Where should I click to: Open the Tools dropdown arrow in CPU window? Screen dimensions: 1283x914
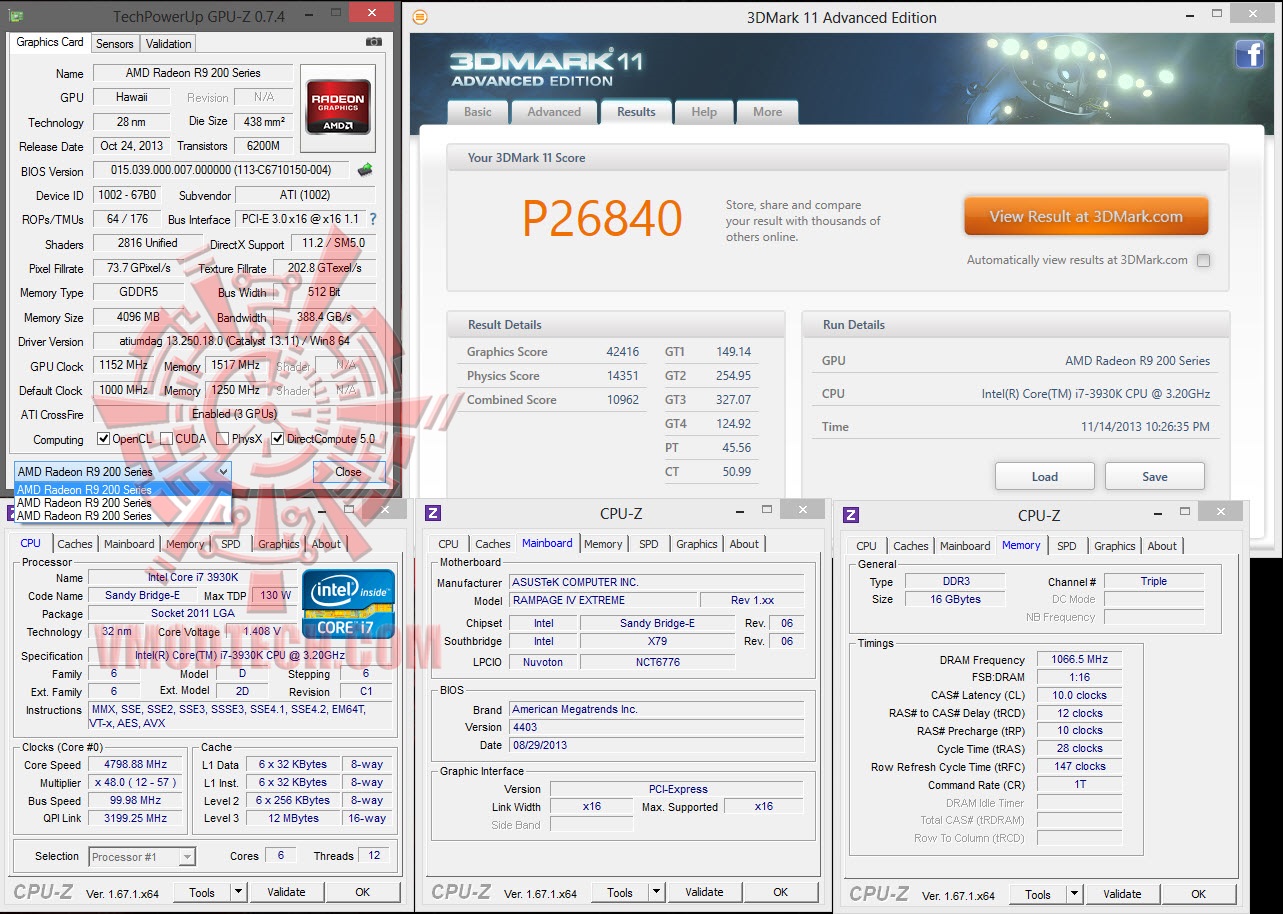[238, 892]
